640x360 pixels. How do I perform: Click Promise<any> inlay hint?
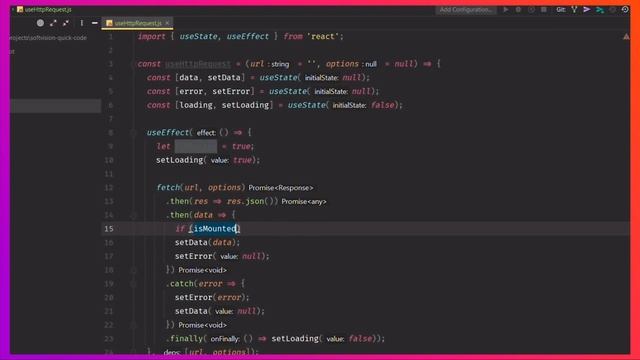(x=304, y=202)
